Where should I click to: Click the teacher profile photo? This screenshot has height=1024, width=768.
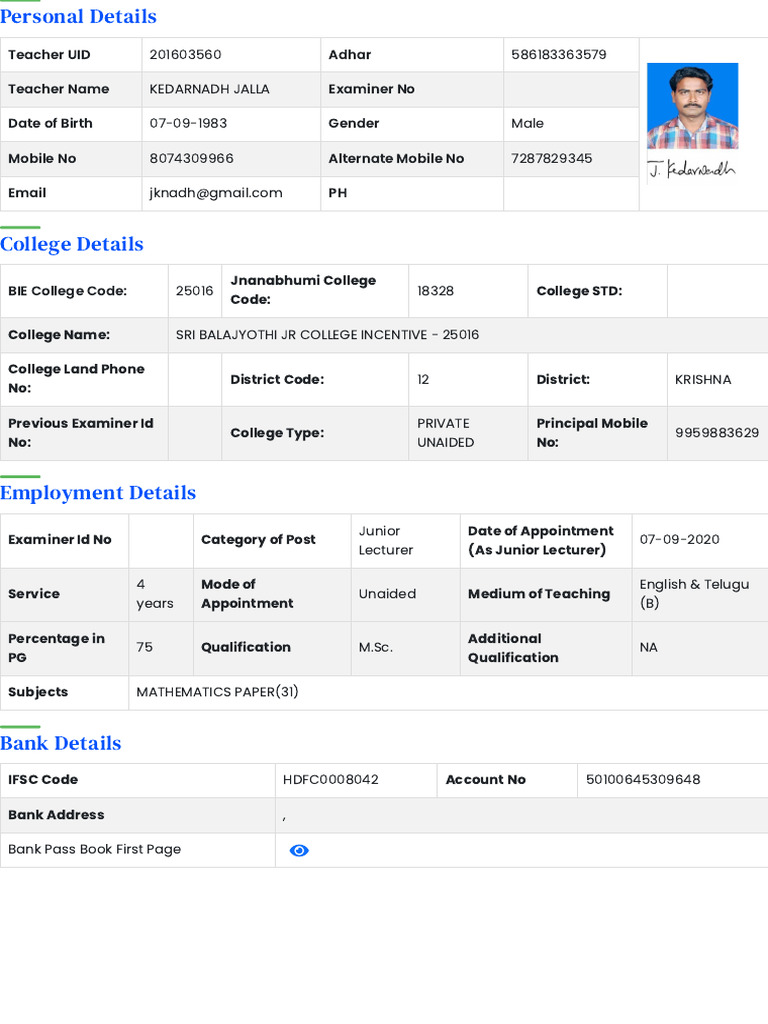[x=692, y=106]
